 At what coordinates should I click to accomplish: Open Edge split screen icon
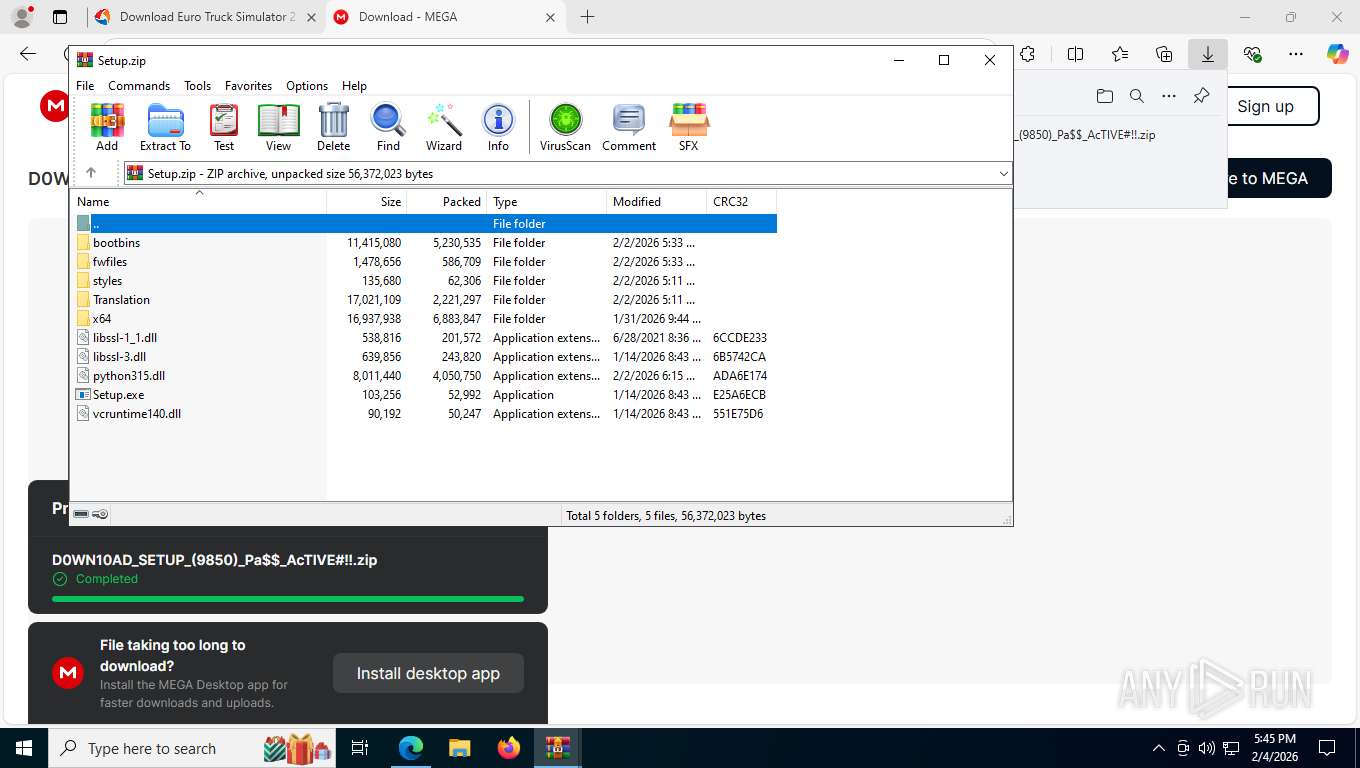(x=1076, y=54)
